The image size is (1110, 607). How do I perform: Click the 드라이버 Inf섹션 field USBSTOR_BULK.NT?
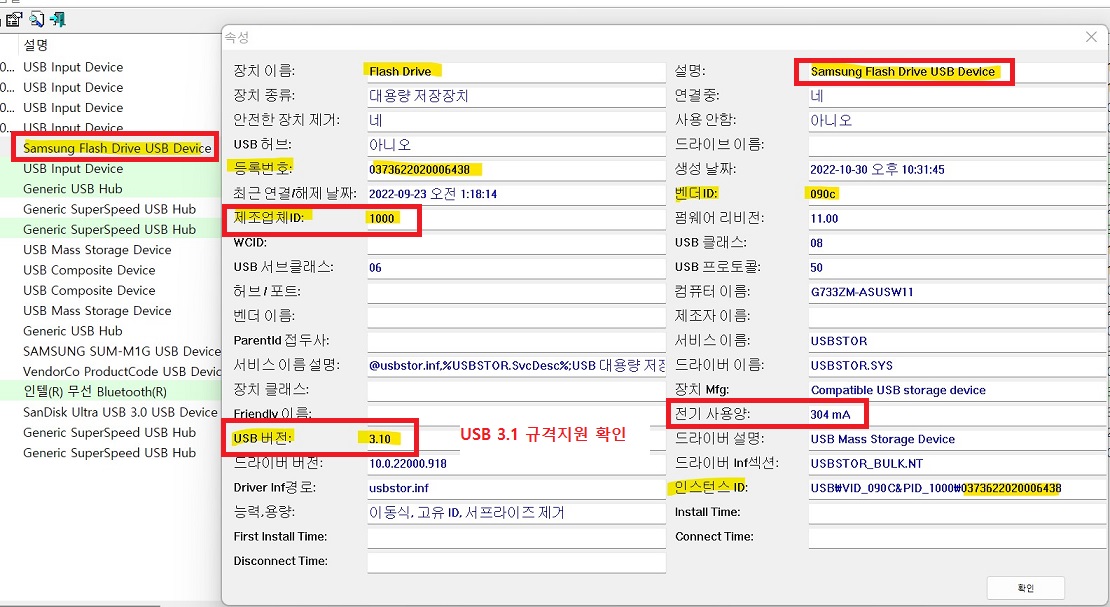point(957,464)
